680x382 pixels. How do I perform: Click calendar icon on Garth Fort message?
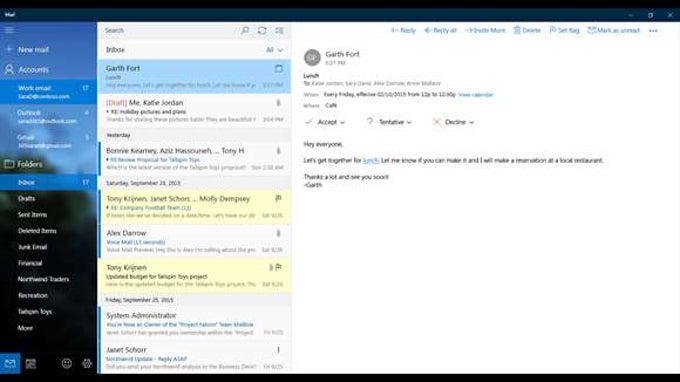coord(279,69)
